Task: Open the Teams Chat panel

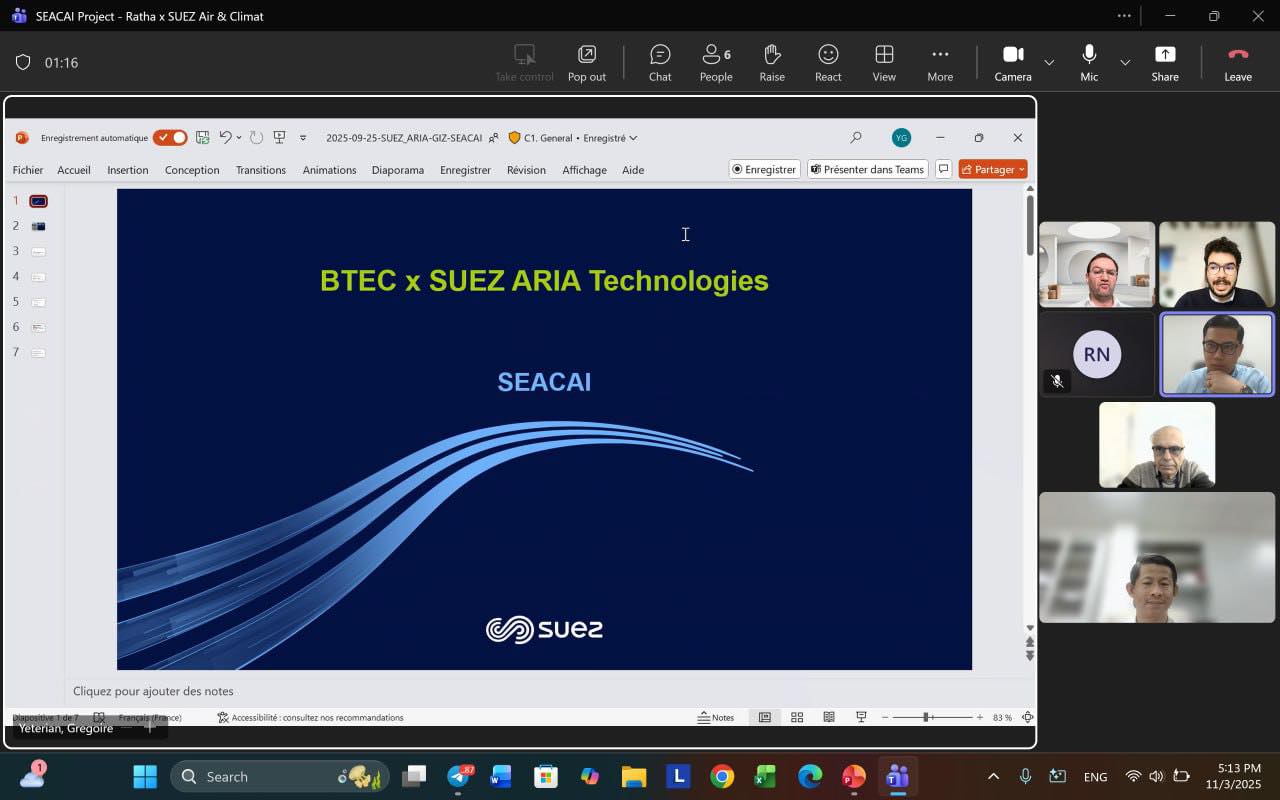Action: point(660,62)
